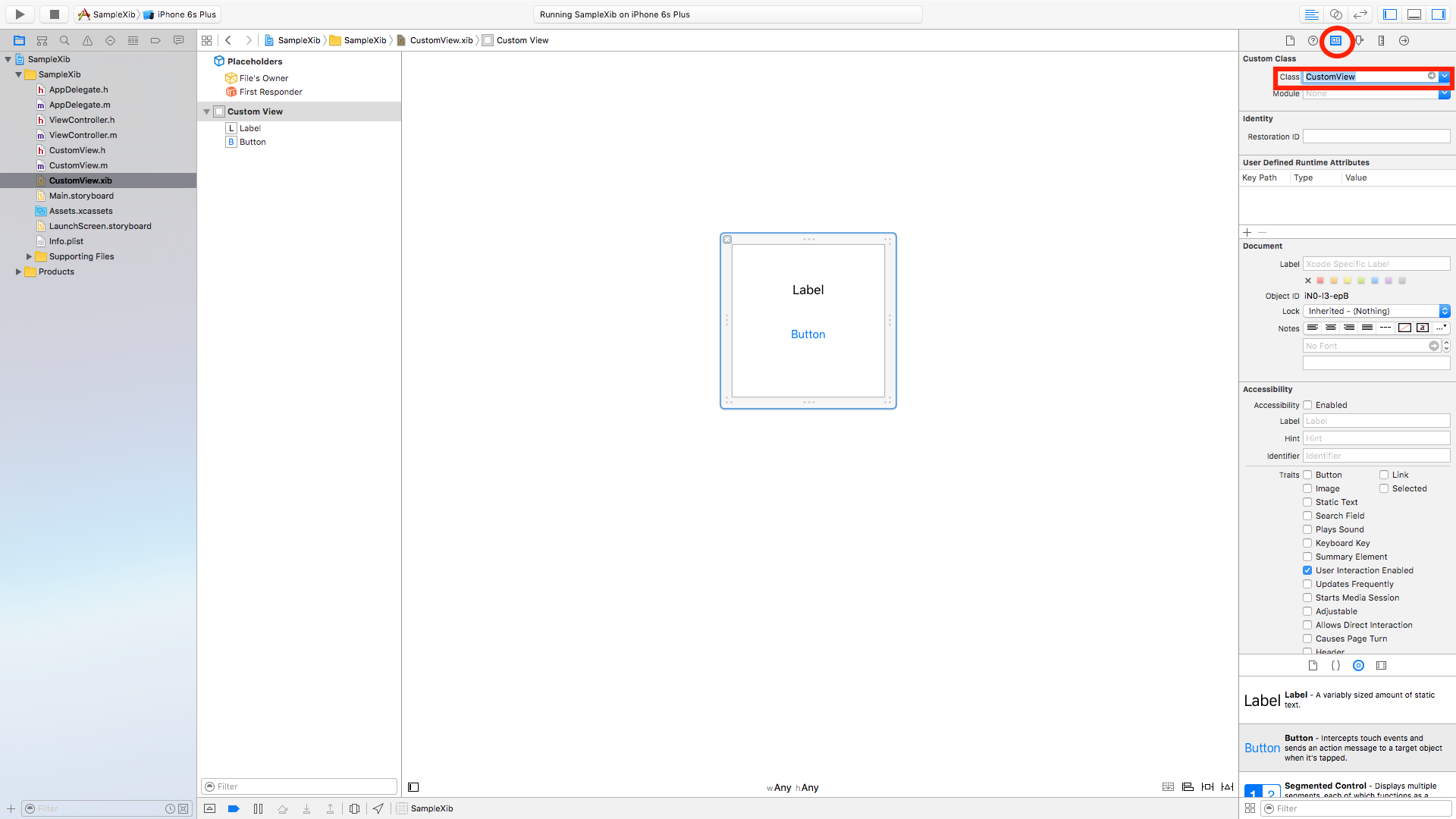Select Main.storyboard in the project navigator
The width and height of the screenshot is (1456, 819).
[80, 196]
